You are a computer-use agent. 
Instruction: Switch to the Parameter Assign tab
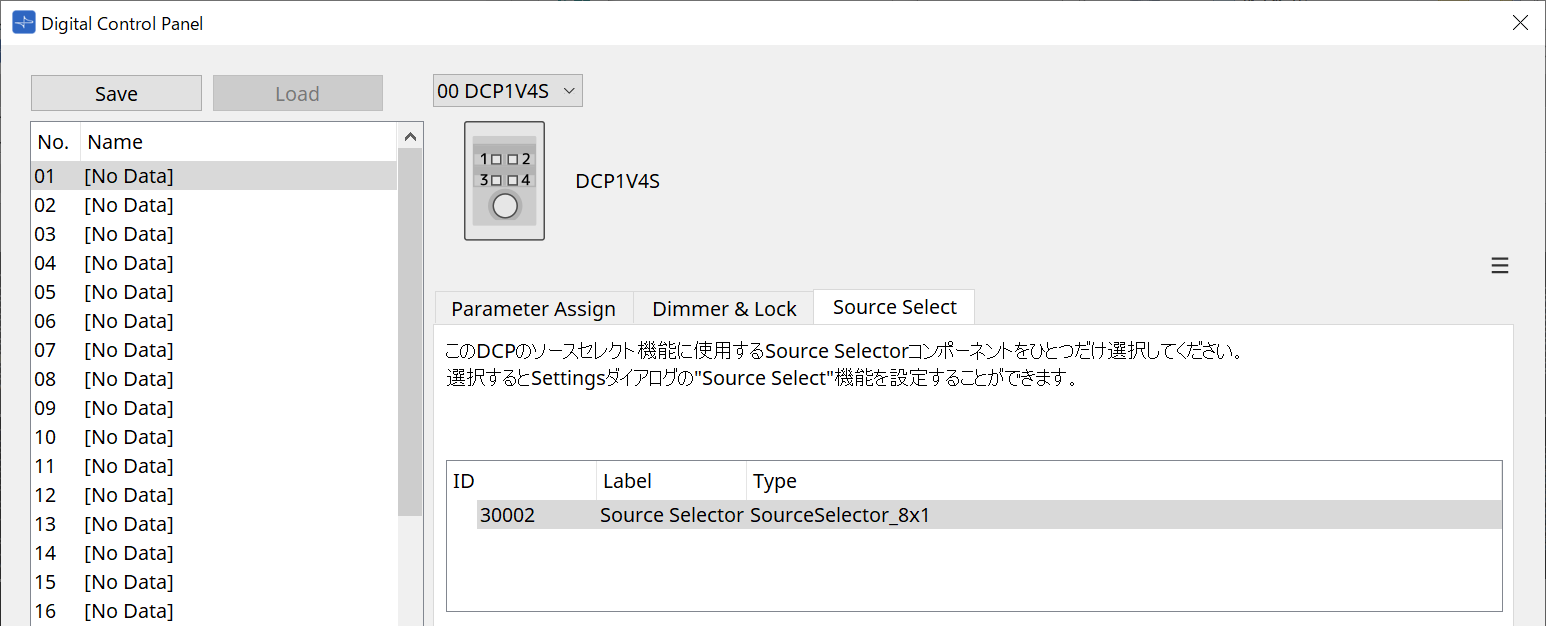pyautogui.click(x=533, y=308)
